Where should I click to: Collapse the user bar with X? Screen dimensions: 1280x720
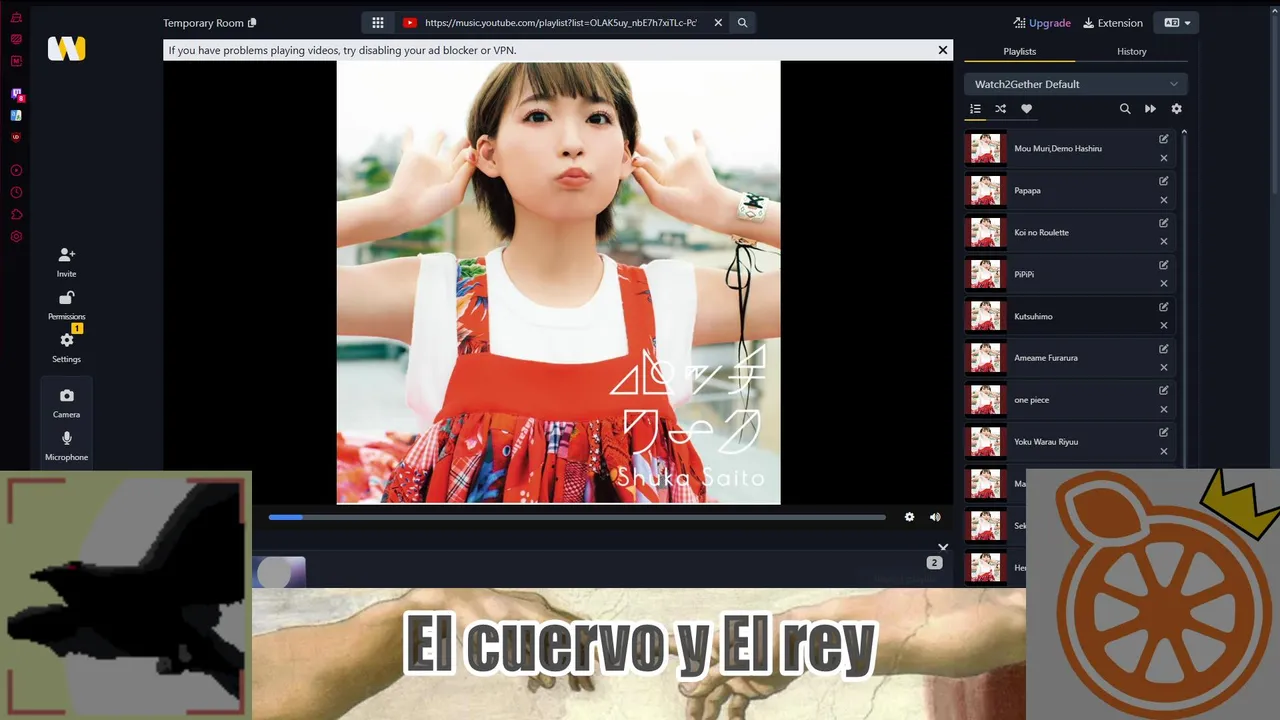943,547
